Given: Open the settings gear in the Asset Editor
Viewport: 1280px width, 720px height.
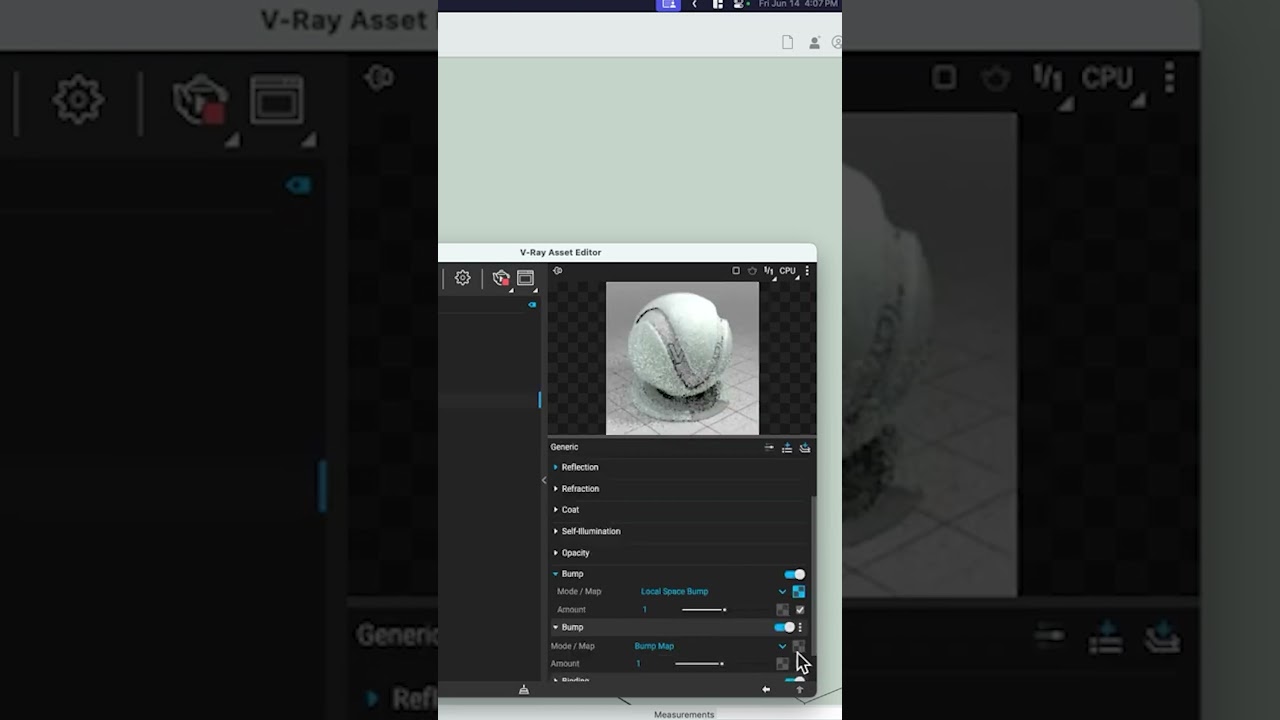Looking at the screenshot, I should coord(462,278).
